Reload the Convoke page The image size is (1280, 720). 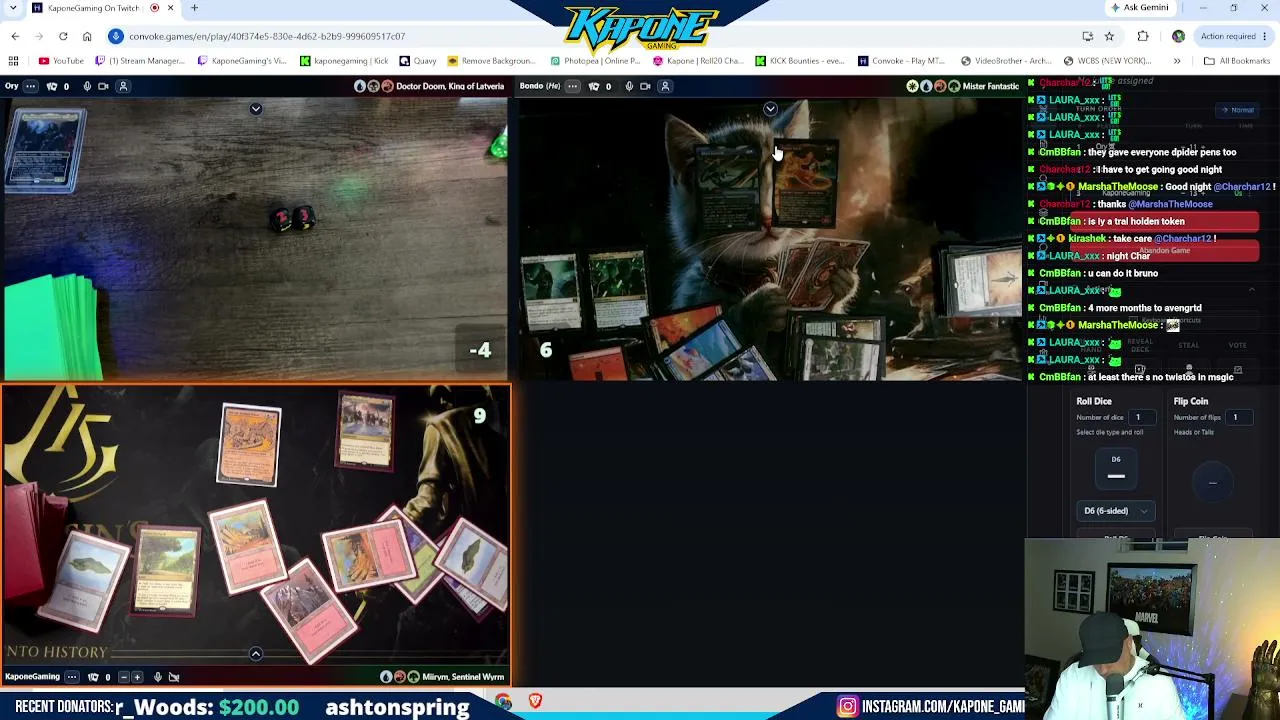63,36
